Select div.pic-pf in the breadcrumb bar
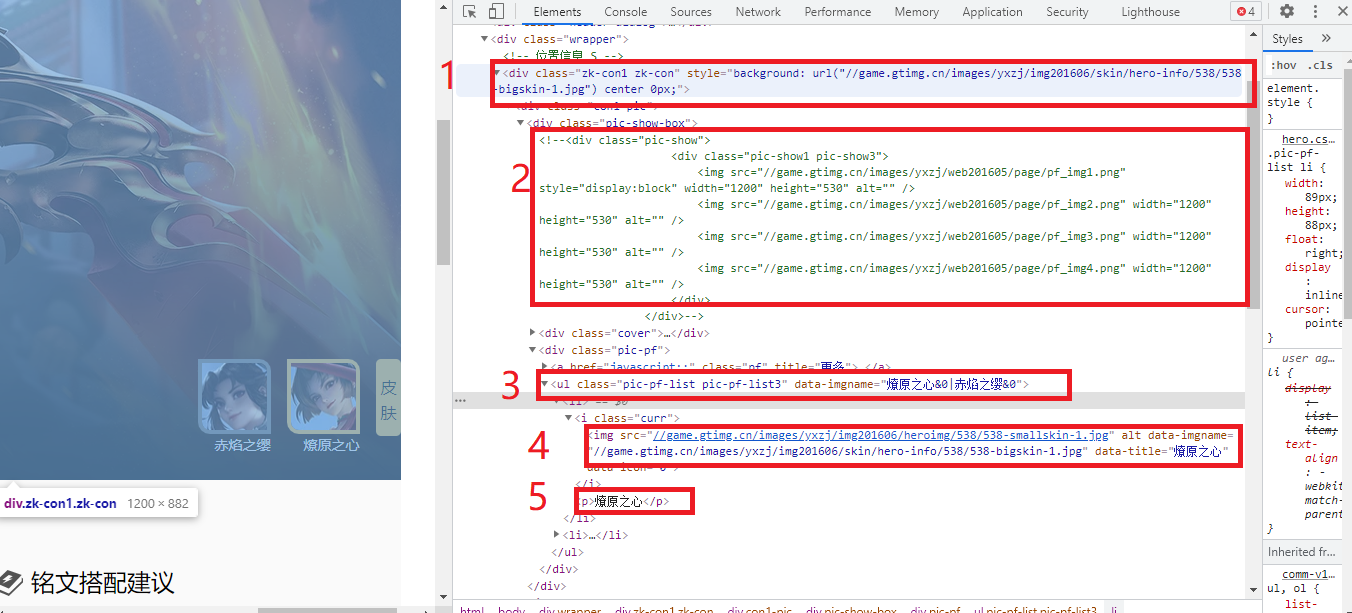This screenshot has height=613, width=1352. point(935,608)
